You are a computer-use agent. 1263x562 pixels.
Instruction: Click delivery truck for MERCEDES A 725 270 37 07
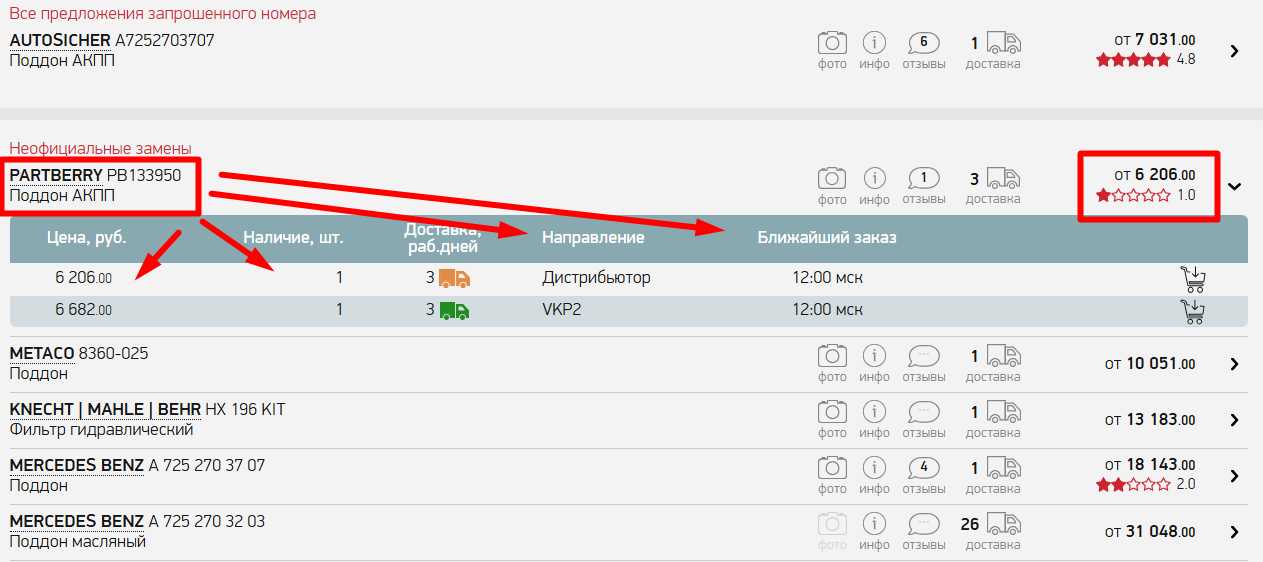pyautogui.click(x=1004, y=467)
